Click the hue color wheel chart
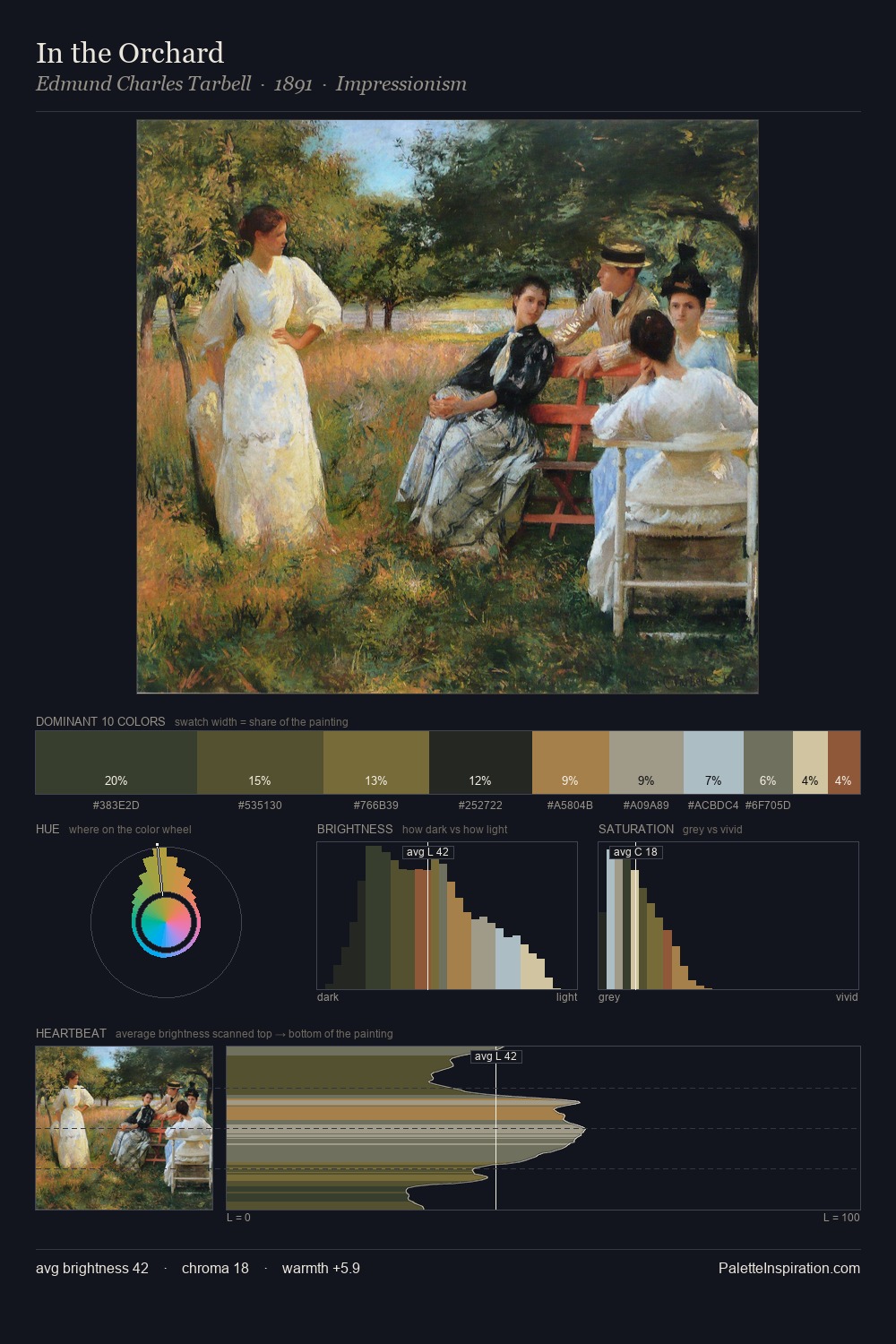Viewport: 896px width, 1344px height. tap(166, 921)
